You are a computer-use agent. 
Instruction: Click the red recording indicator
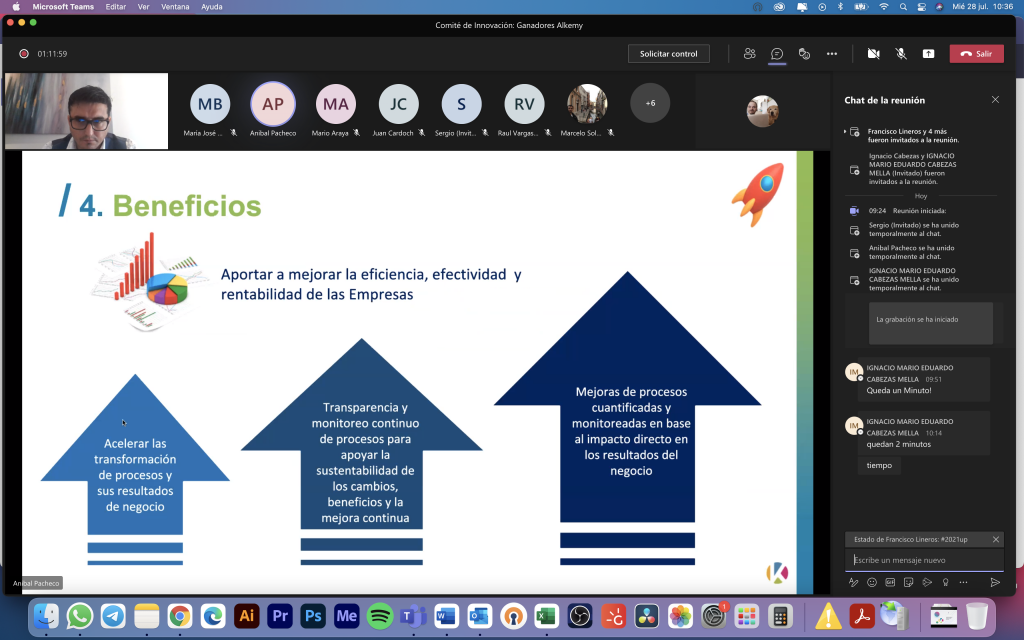click(x=24, y=54)
